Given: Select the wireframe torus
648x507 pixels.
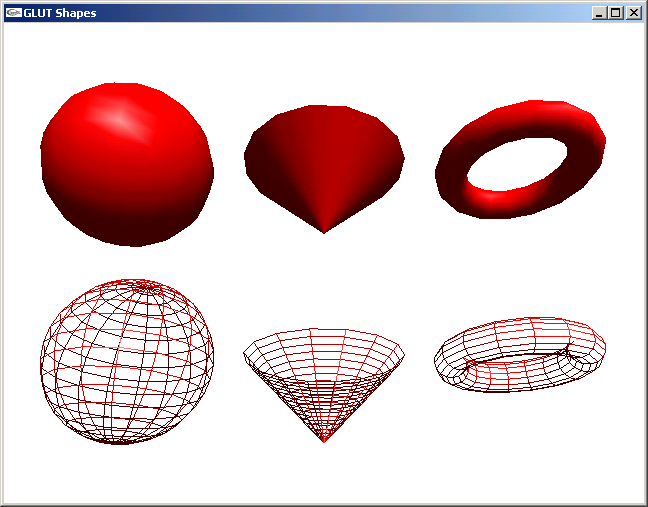Looking at the screenshot, I should point(520,355).
